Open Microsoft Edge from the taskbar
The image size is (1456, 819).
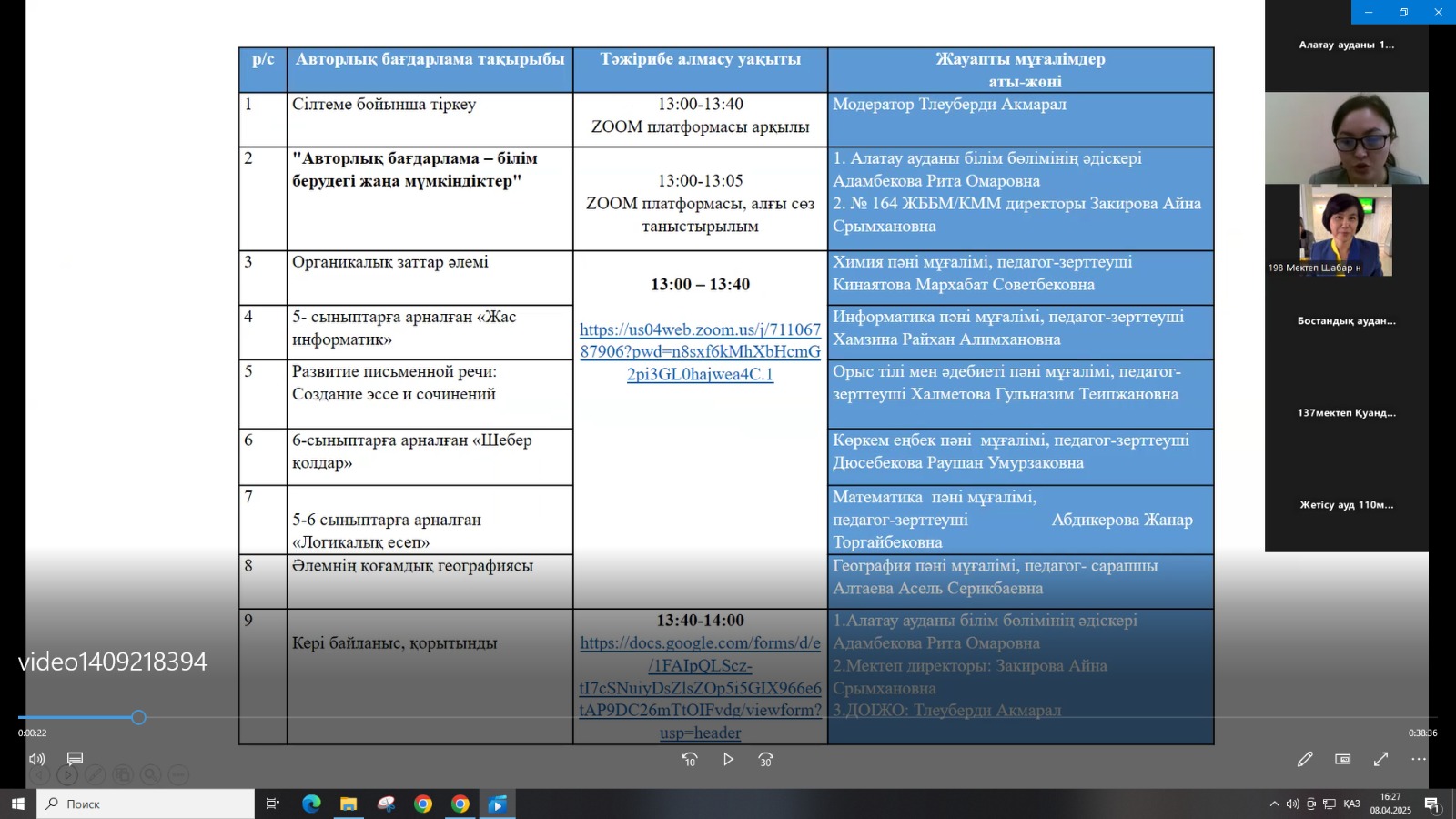(311, 804)
